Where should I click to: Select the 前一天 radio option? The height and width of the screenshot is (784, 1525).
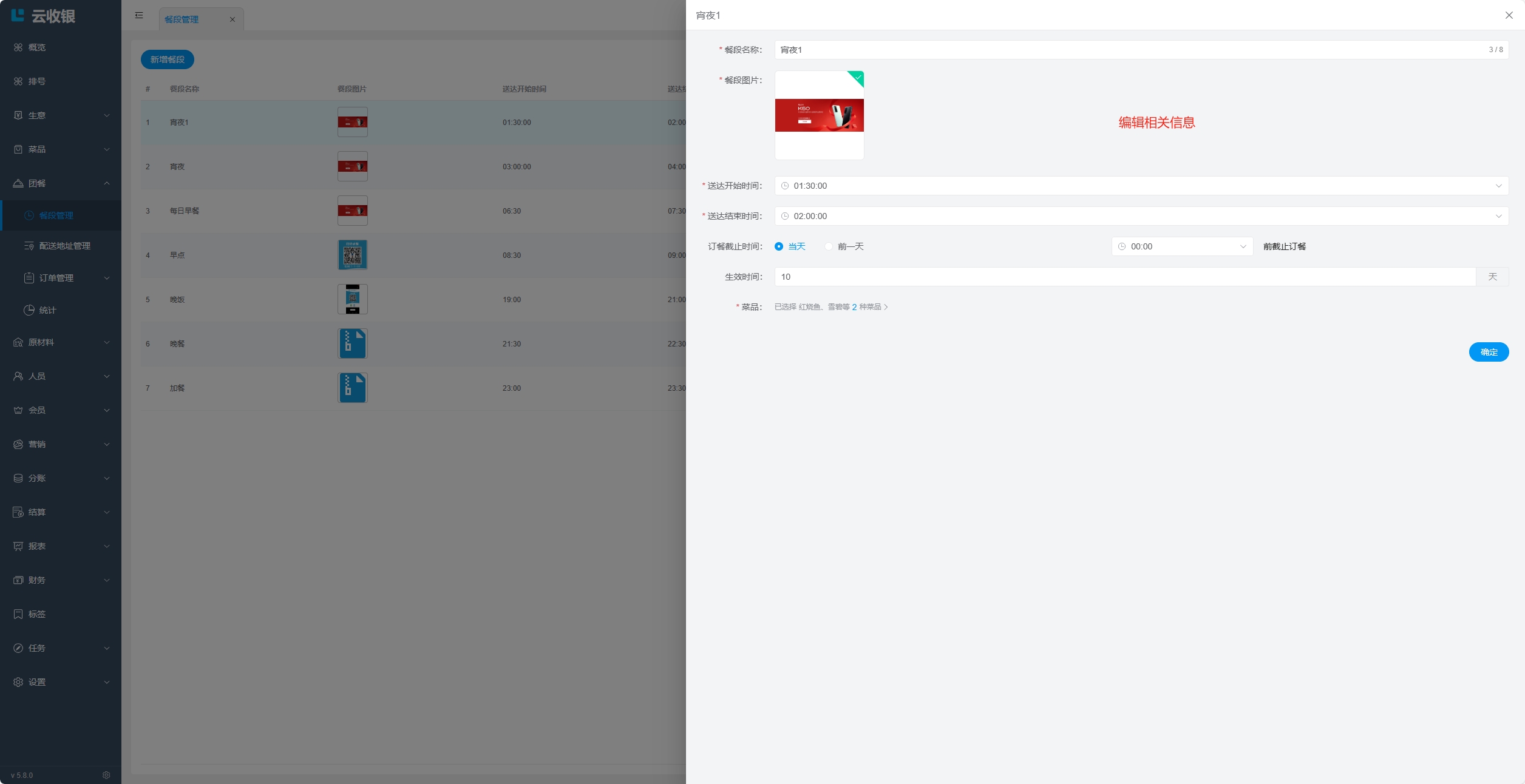point(829,246)
